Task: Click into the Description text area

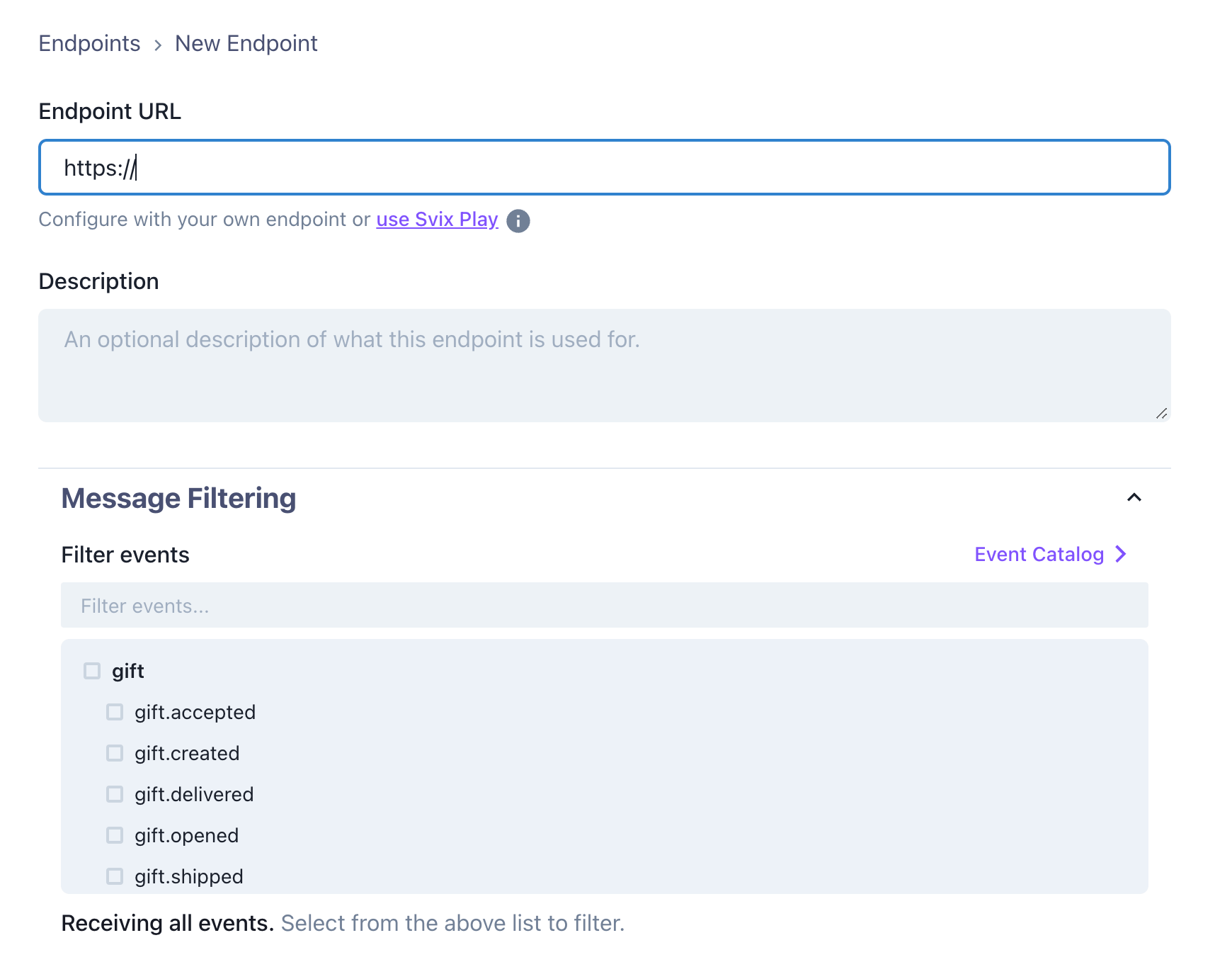Action: point(605,366)
